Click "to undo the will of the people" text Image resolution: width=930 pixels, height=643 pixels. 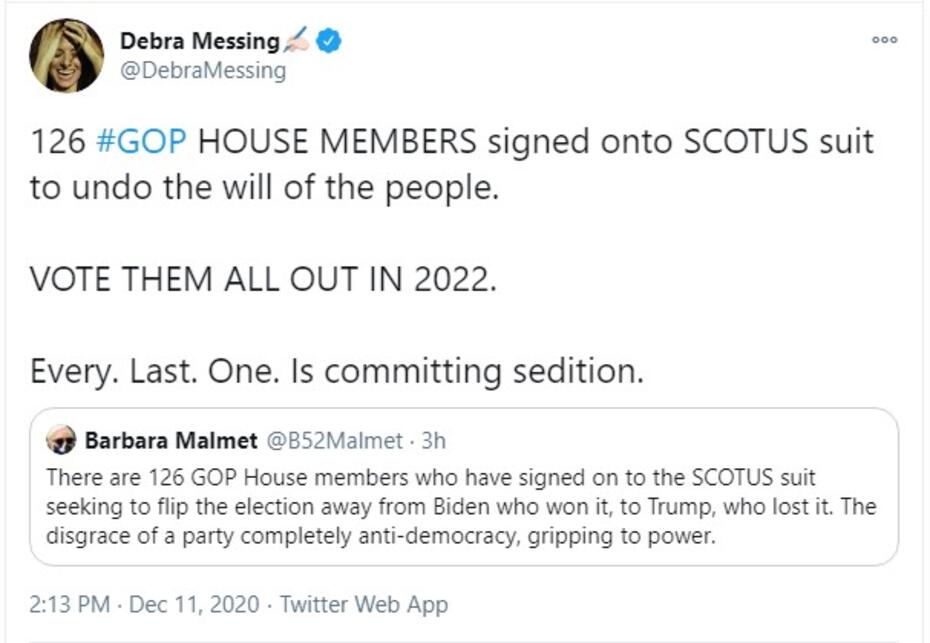[x=264, y=187]
